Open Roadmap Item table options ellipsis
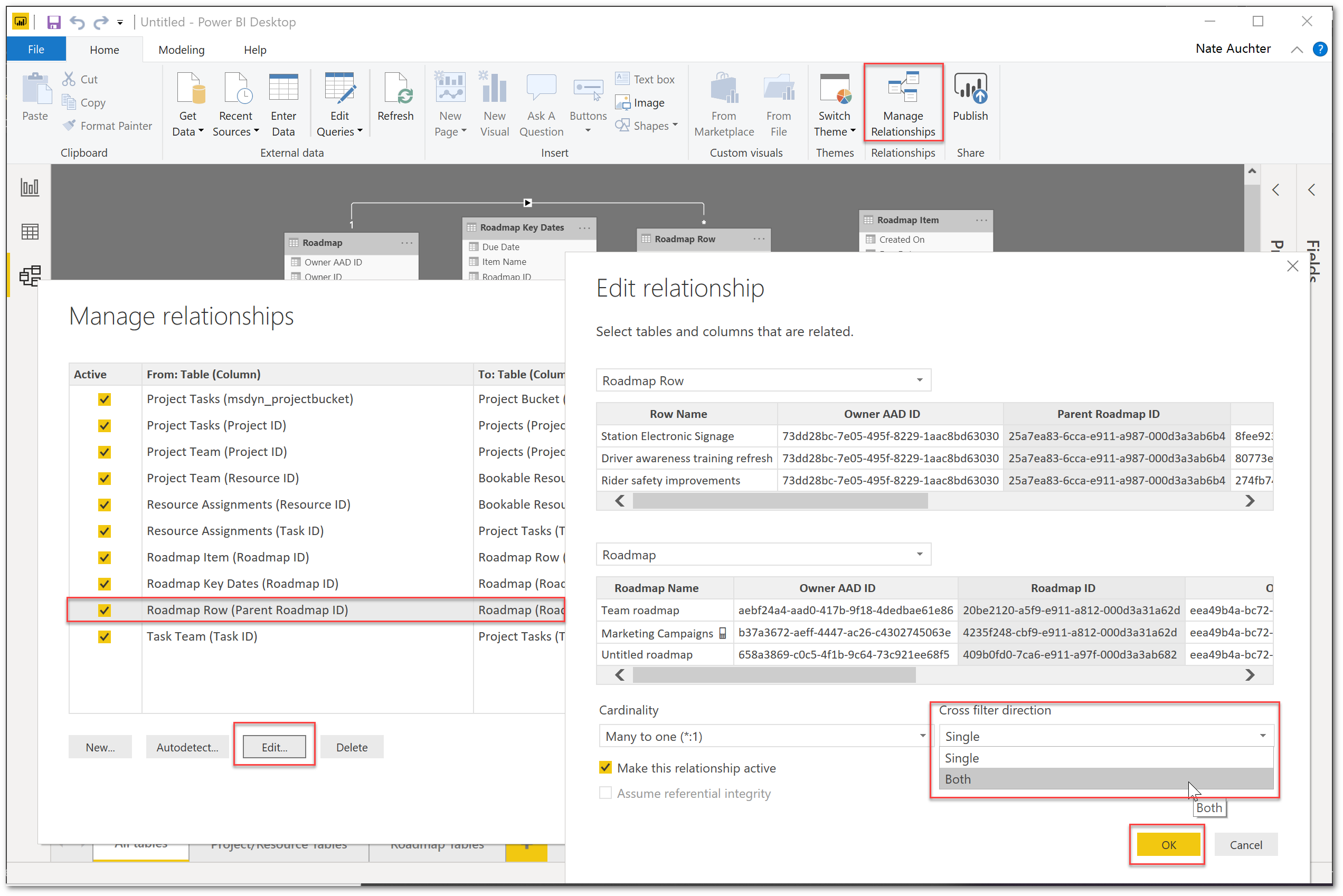The width and height of the screenshot is (1343, 896). 982,220
